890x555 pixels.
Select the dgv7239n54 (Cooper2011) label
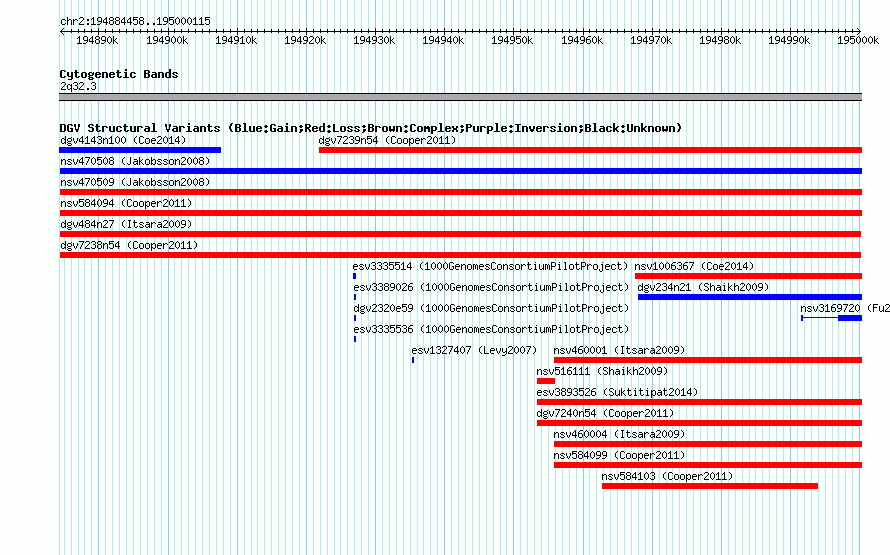point(387,140)
